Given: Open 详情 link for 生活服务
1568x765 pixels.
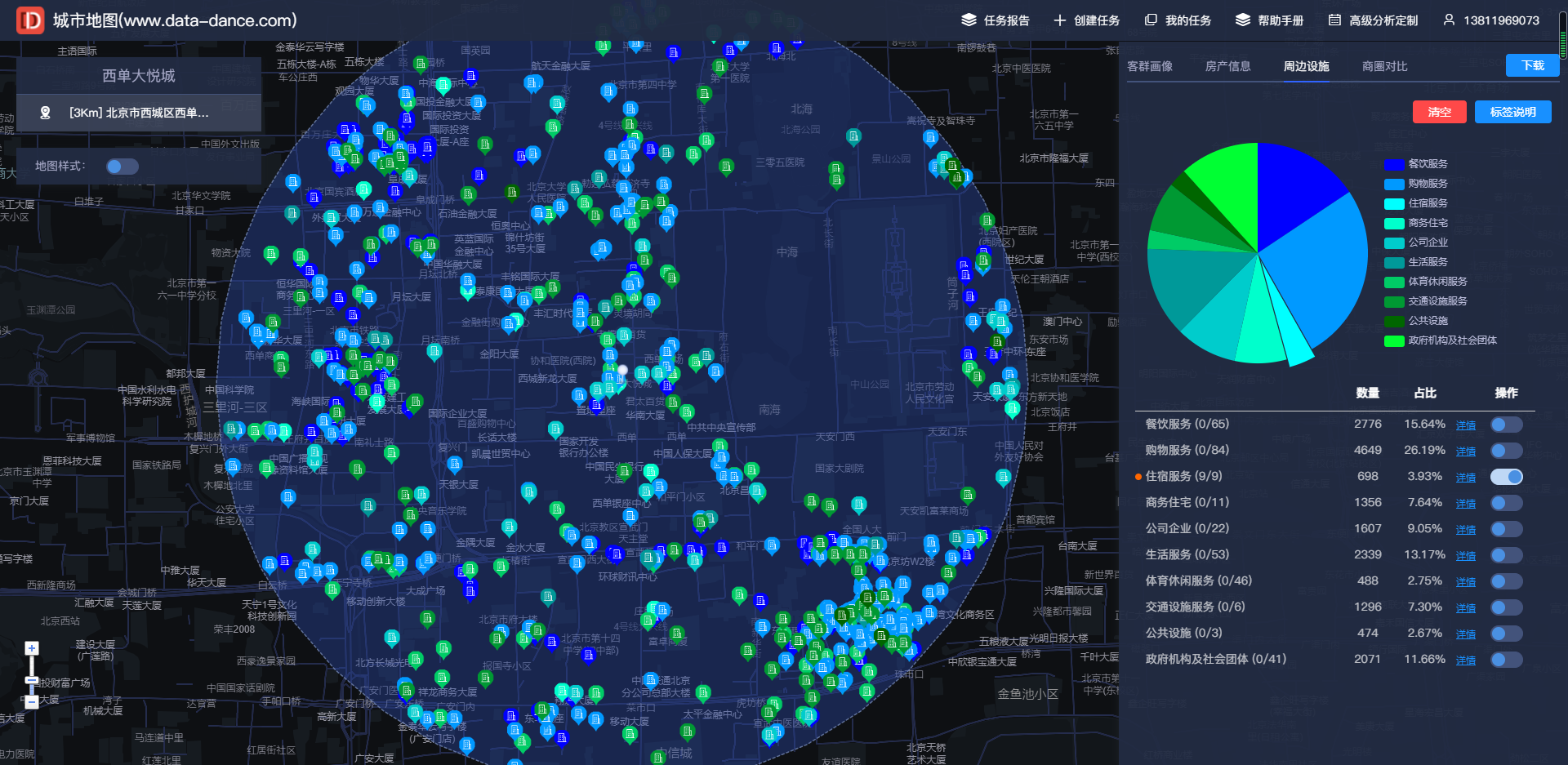Looking at the screenshot, I should click(x=1466, y=556).
